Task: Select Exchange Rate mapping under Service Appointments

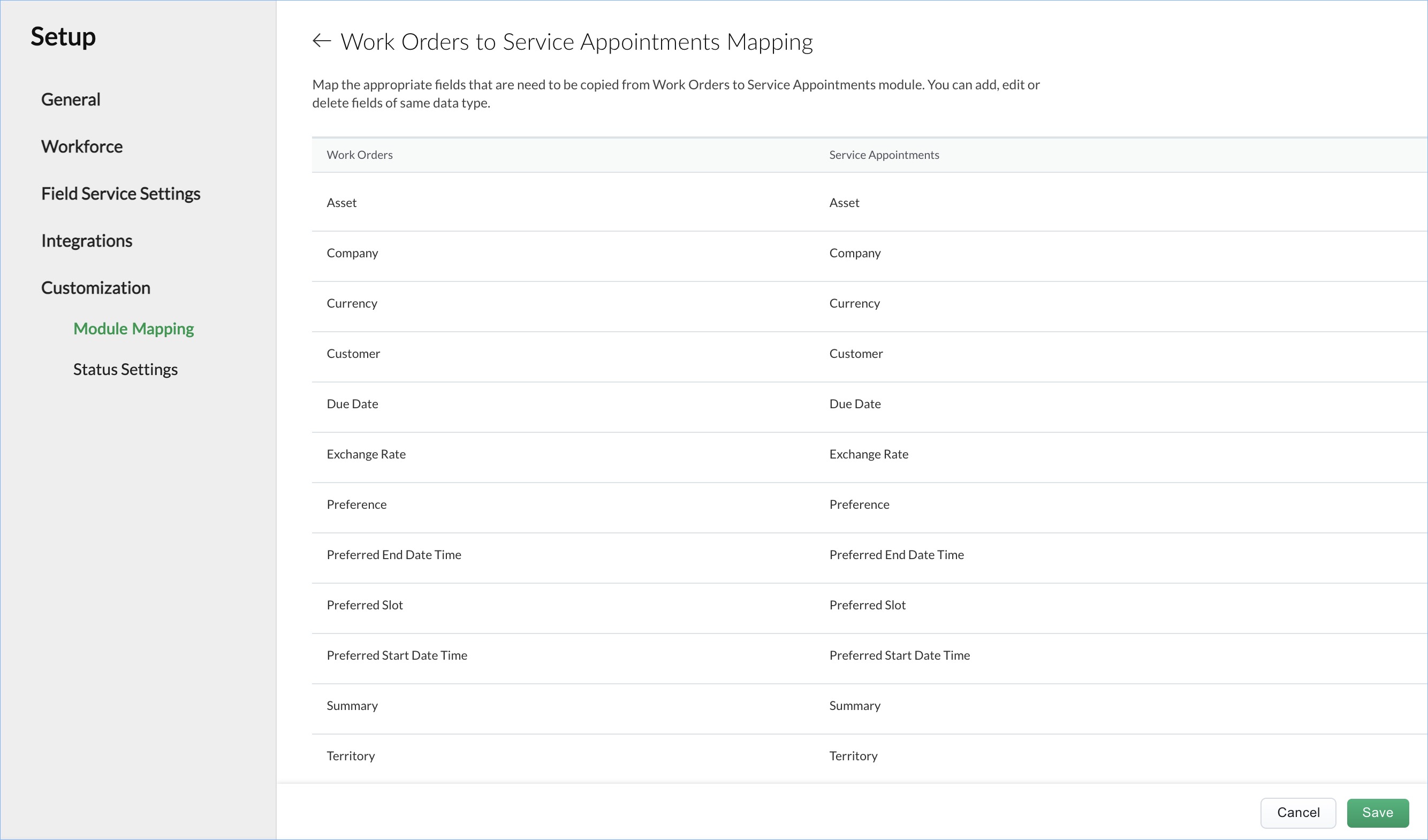Action: 869,454
